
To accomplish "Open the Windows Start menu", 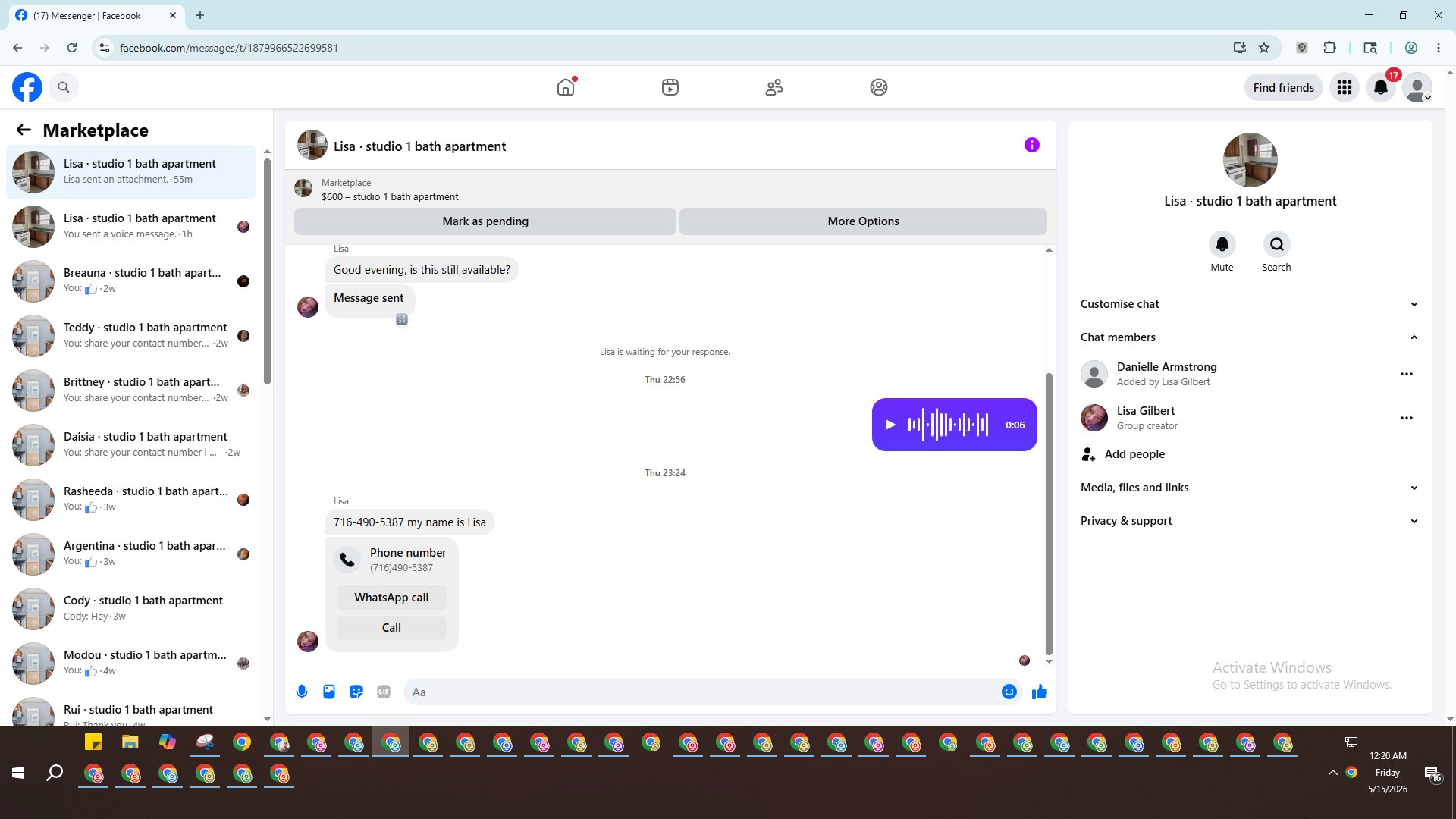I will coord(18,773).
